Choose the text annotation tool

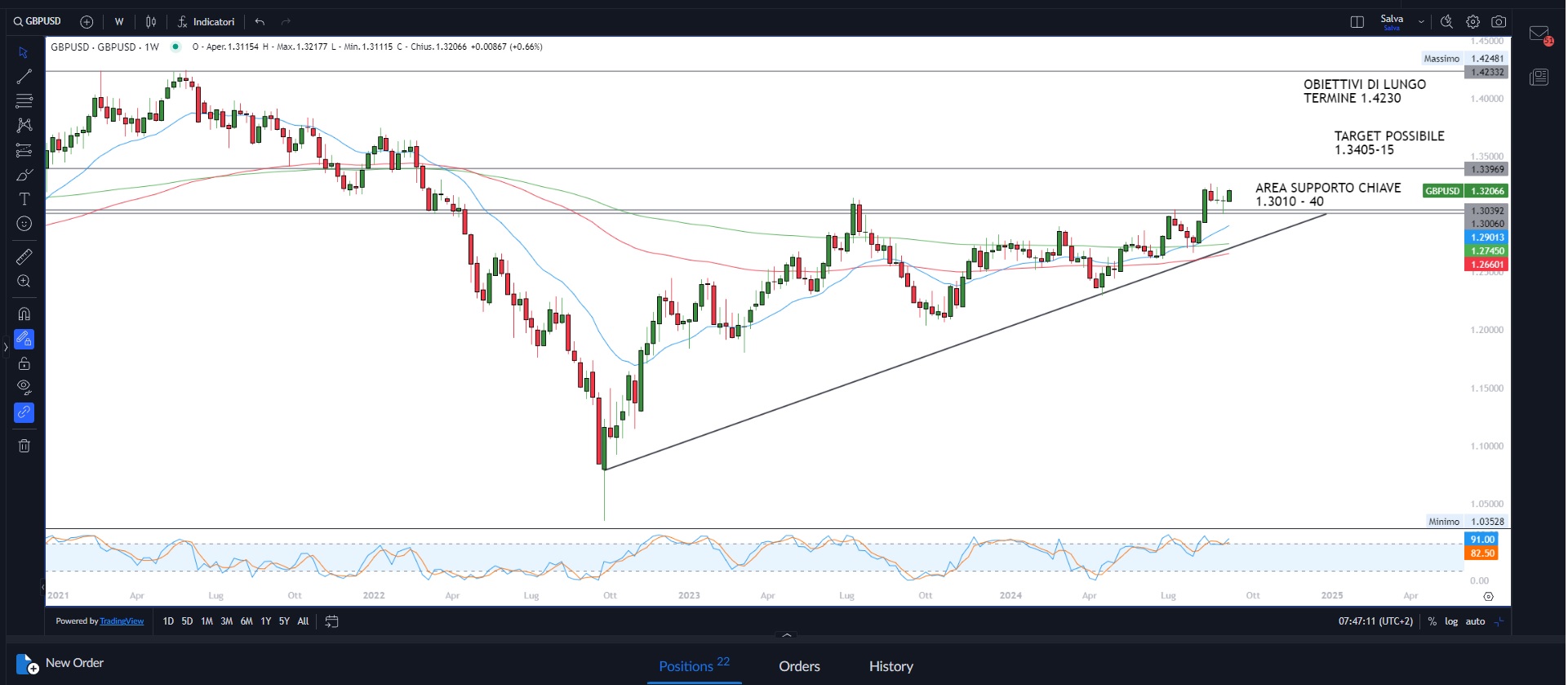click(x=24, y=199)
